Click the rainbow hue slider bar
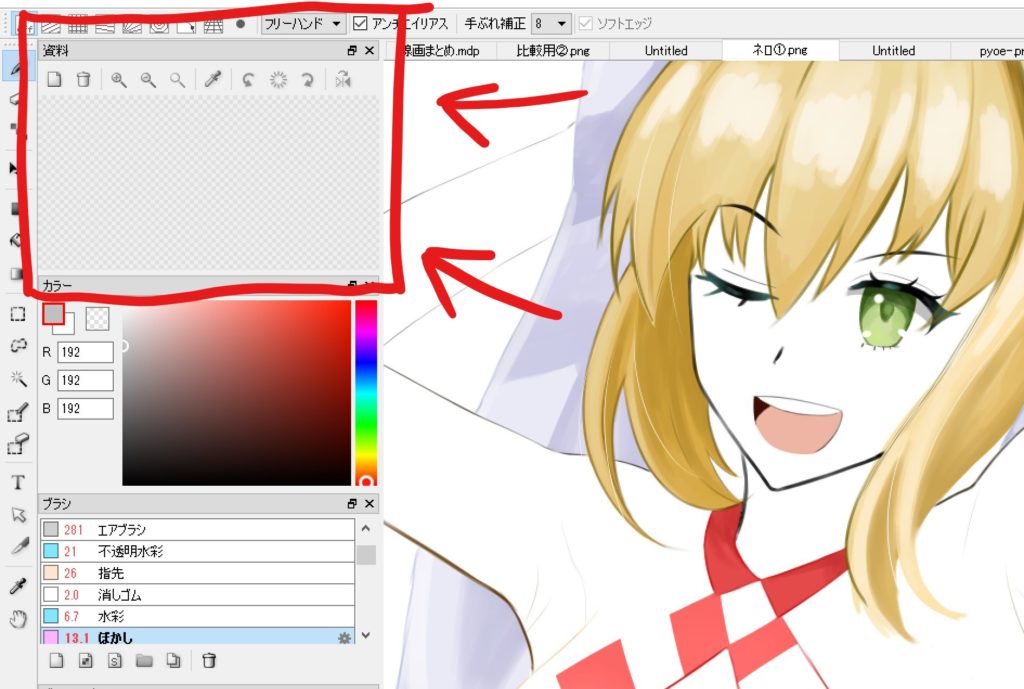The image size is (1024, 689). pos(366,390)
